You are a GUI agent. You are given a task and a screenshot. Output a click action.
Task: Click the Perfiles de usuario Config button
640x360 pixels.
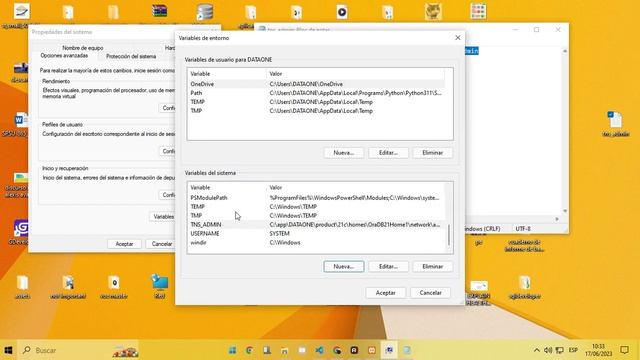pyautogui.click(x=167, y=151)
